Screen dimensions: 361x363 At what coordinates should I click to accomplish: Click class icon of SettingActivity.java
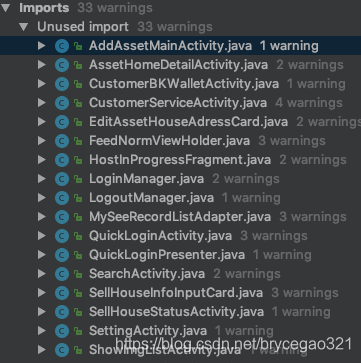coord(62,331)
